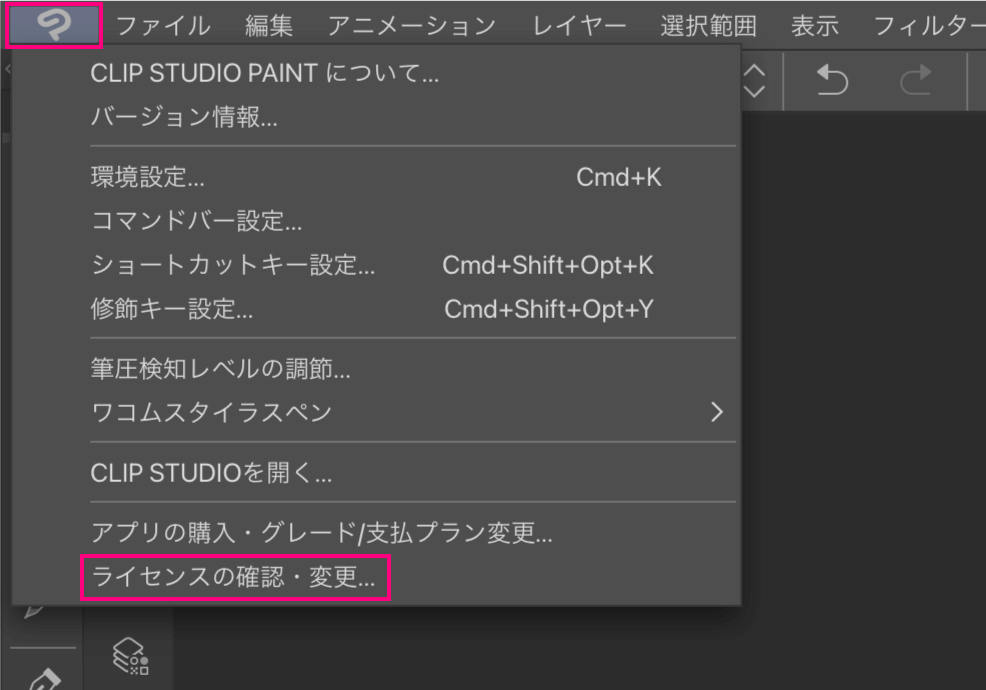
Task: Select ショートカットキー設定... menu entry
Action: 233,265
